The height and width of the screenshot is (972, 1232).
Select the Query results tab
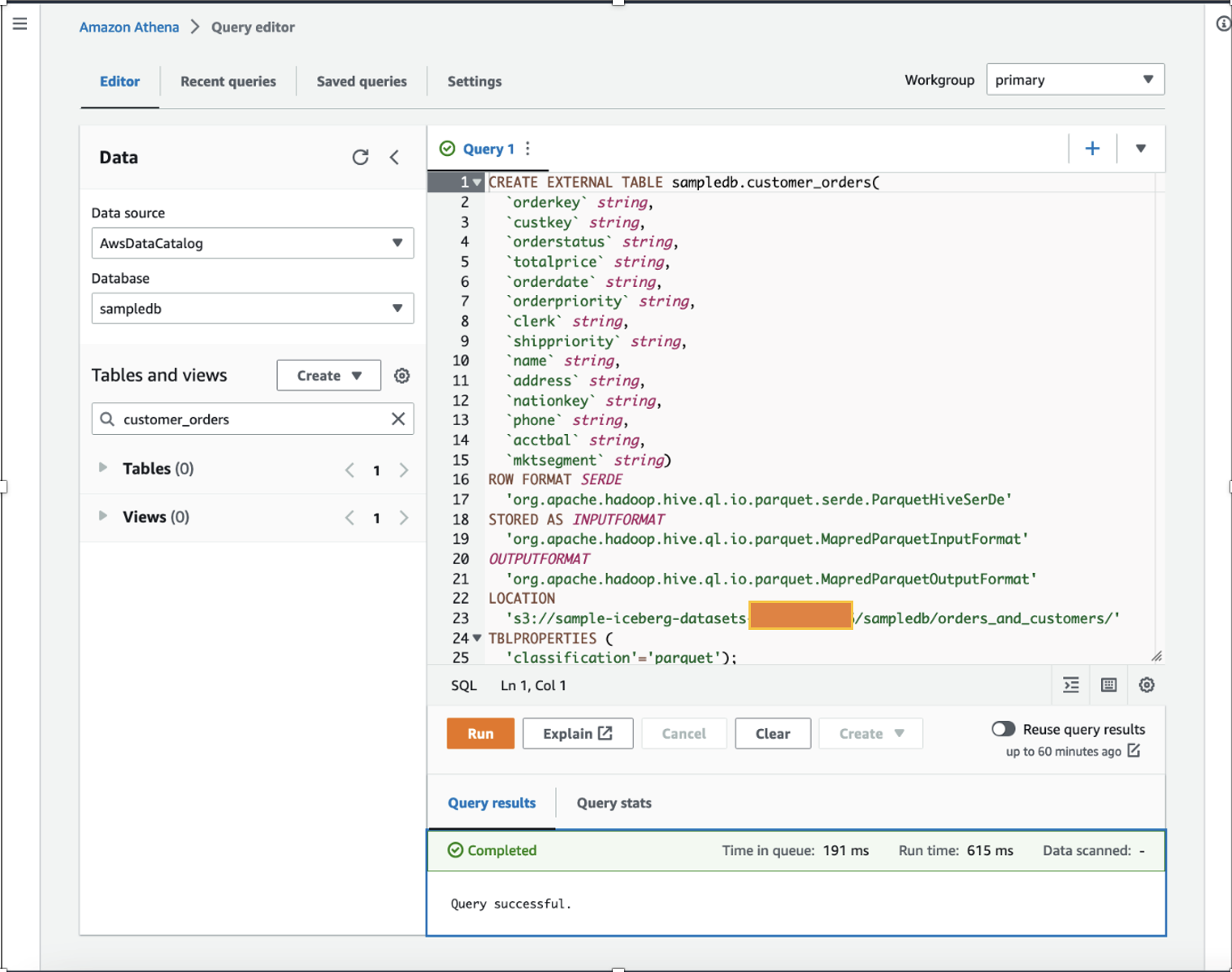click(492, 803)
